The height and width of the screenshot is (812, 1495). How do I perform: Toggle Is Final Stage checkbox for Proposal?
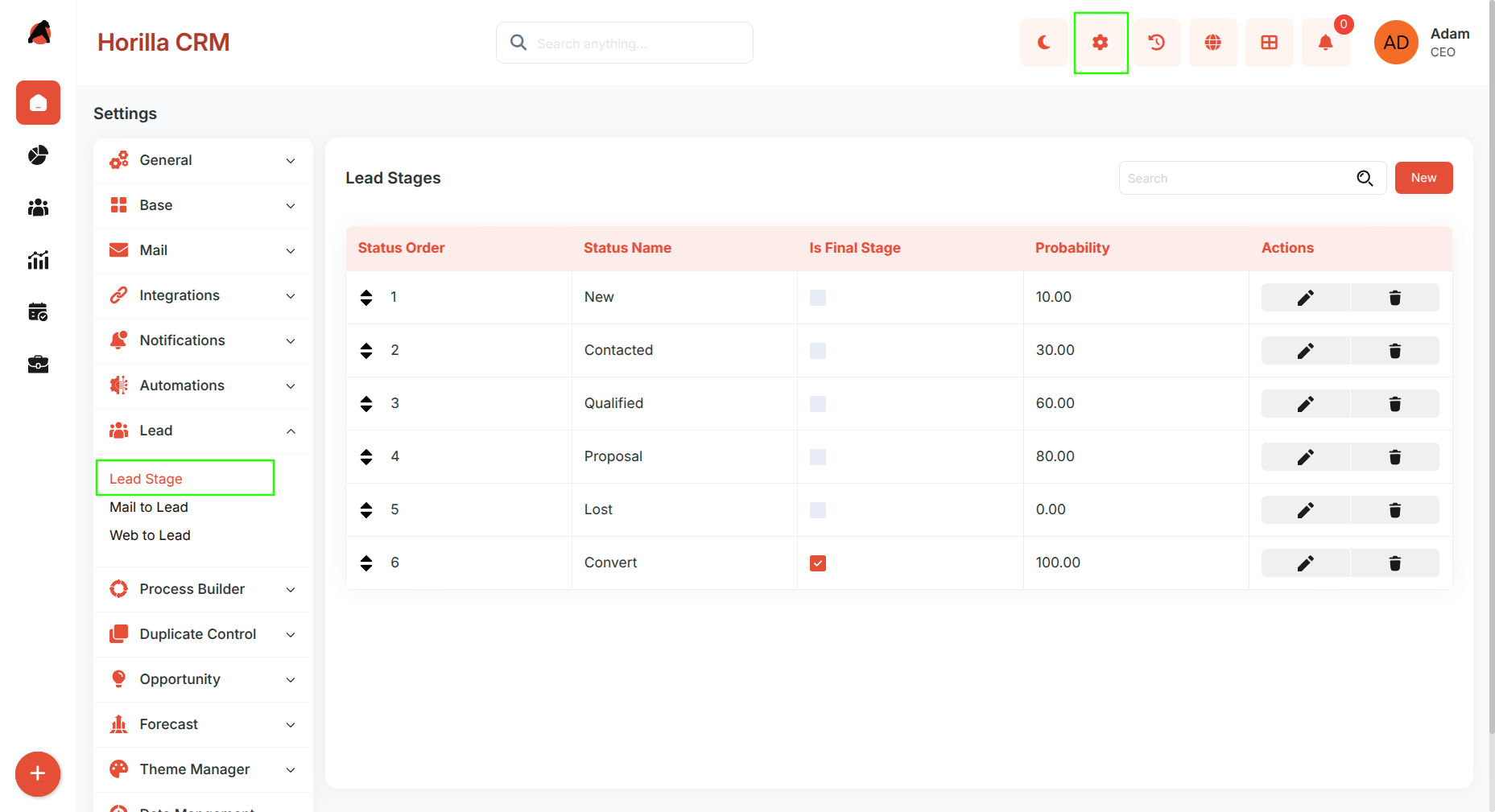(x=818, y=457)
